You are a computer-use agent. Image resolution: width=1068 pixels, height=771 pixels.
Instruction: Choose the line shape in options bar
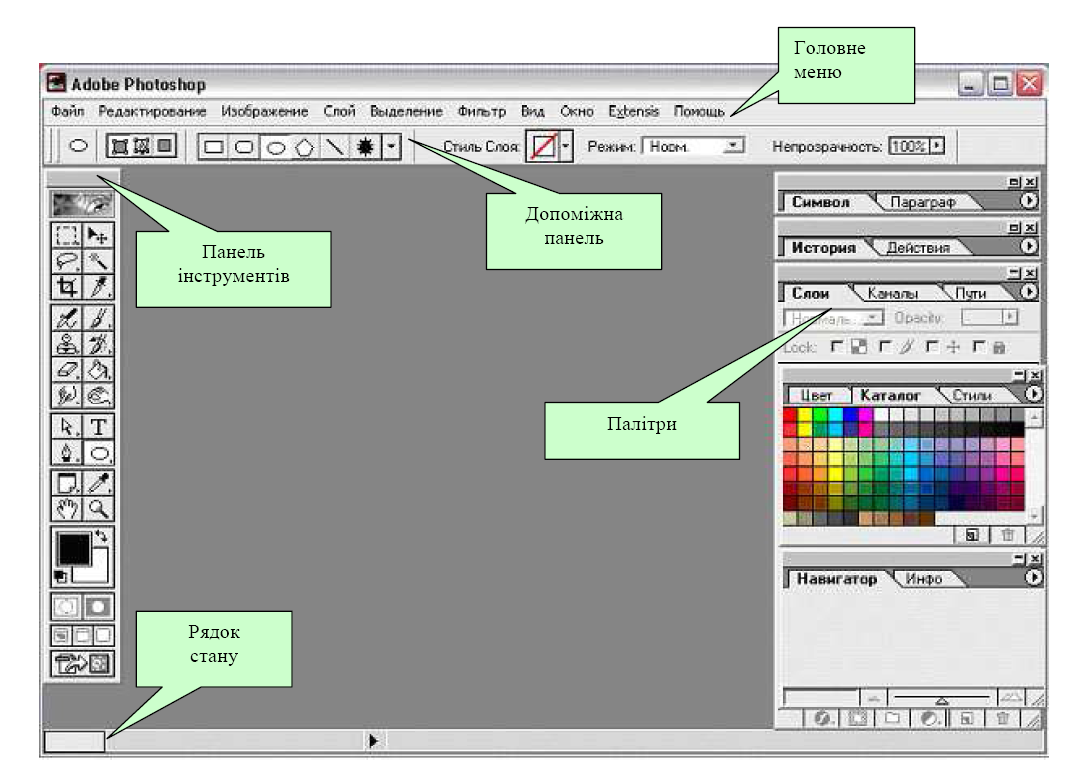[334, 146]
